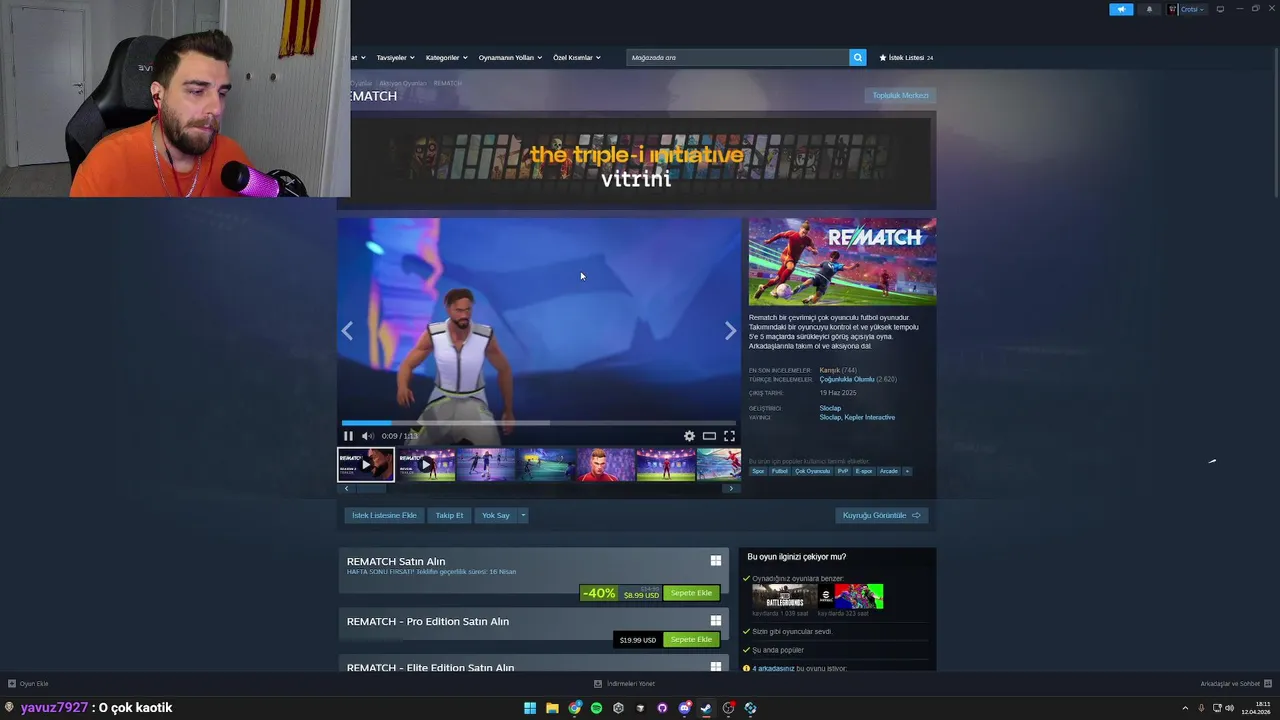
Task: Open publisher Kepler Interactive link
Action: tap(869, 417)
